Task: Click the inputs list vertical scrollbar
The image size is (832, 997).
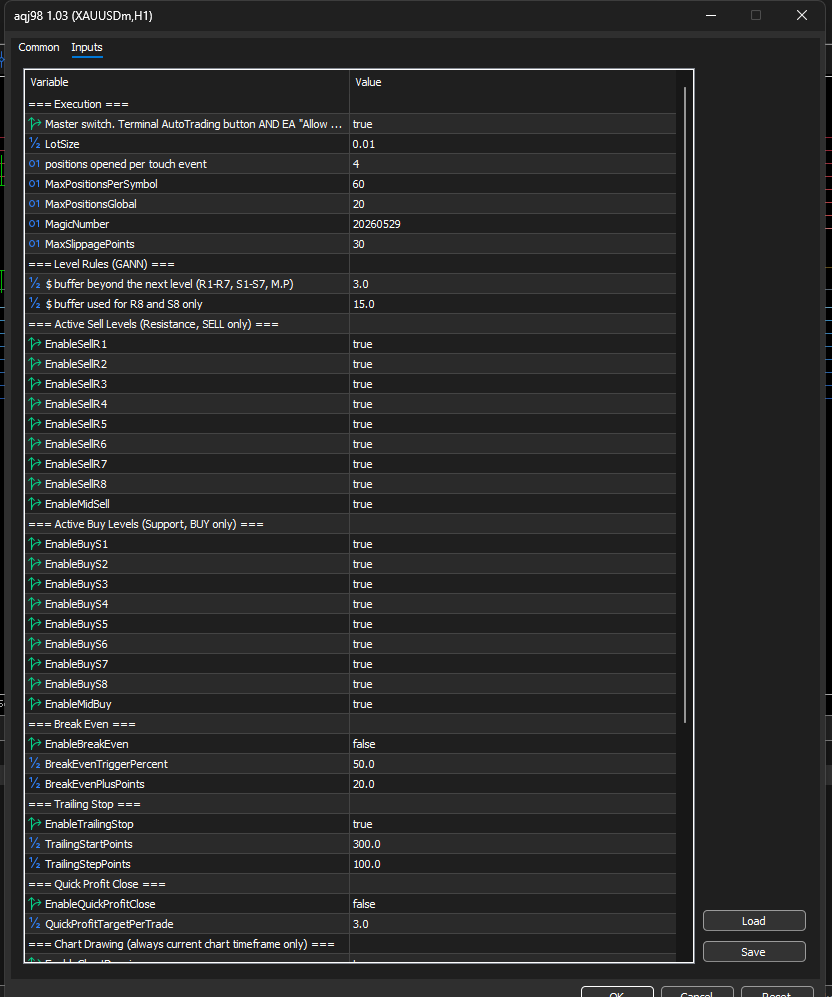Action: tap(685, 404)
